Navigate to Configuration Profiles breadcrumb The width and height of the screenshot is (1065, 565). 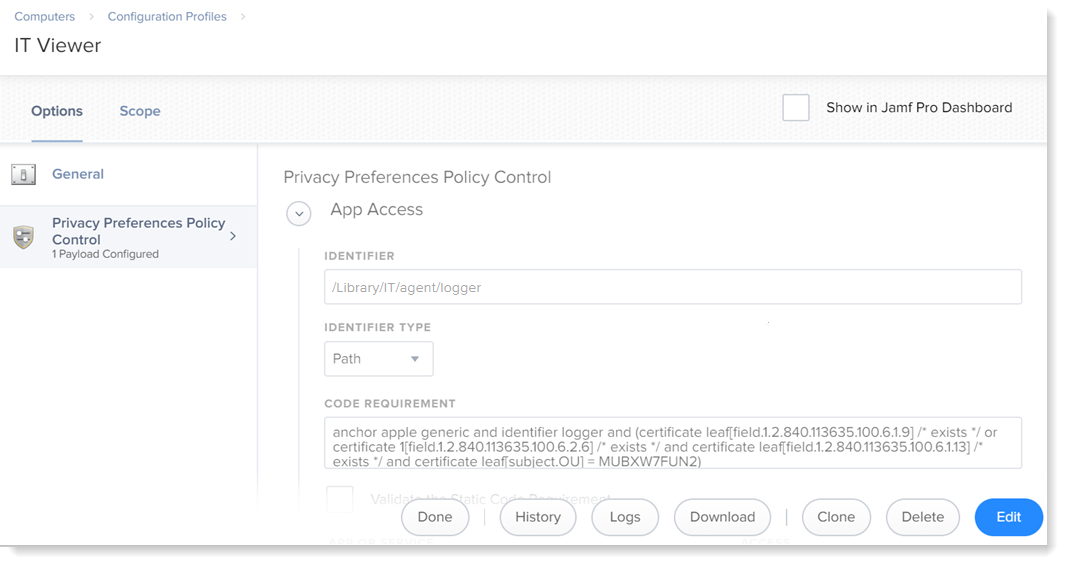tap(167, 17)
